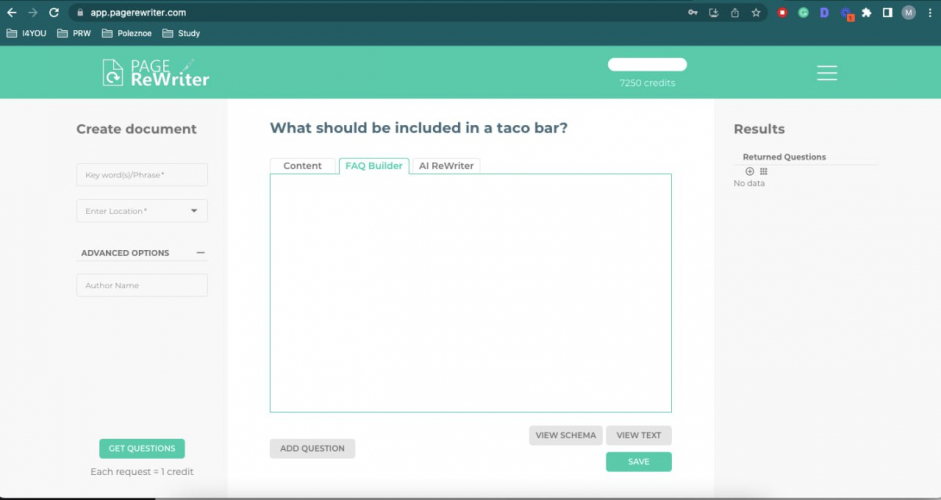Go forward with the browser forward arrow
The image size is (941, 500).
(33, 12)
